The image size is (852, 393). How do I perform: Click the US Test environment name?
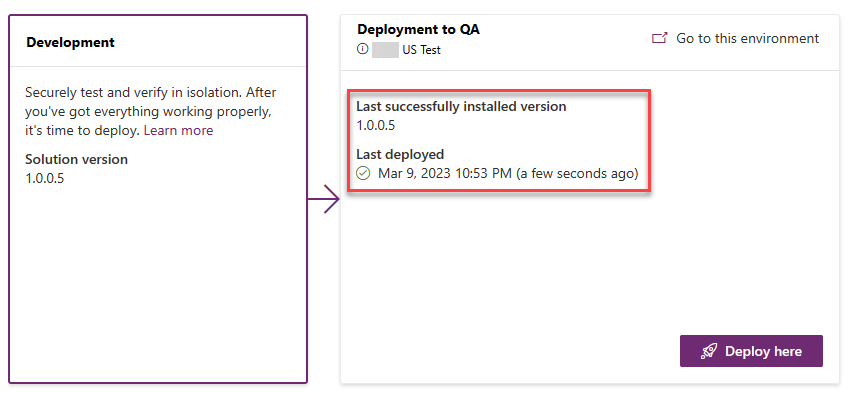point(422,50)
